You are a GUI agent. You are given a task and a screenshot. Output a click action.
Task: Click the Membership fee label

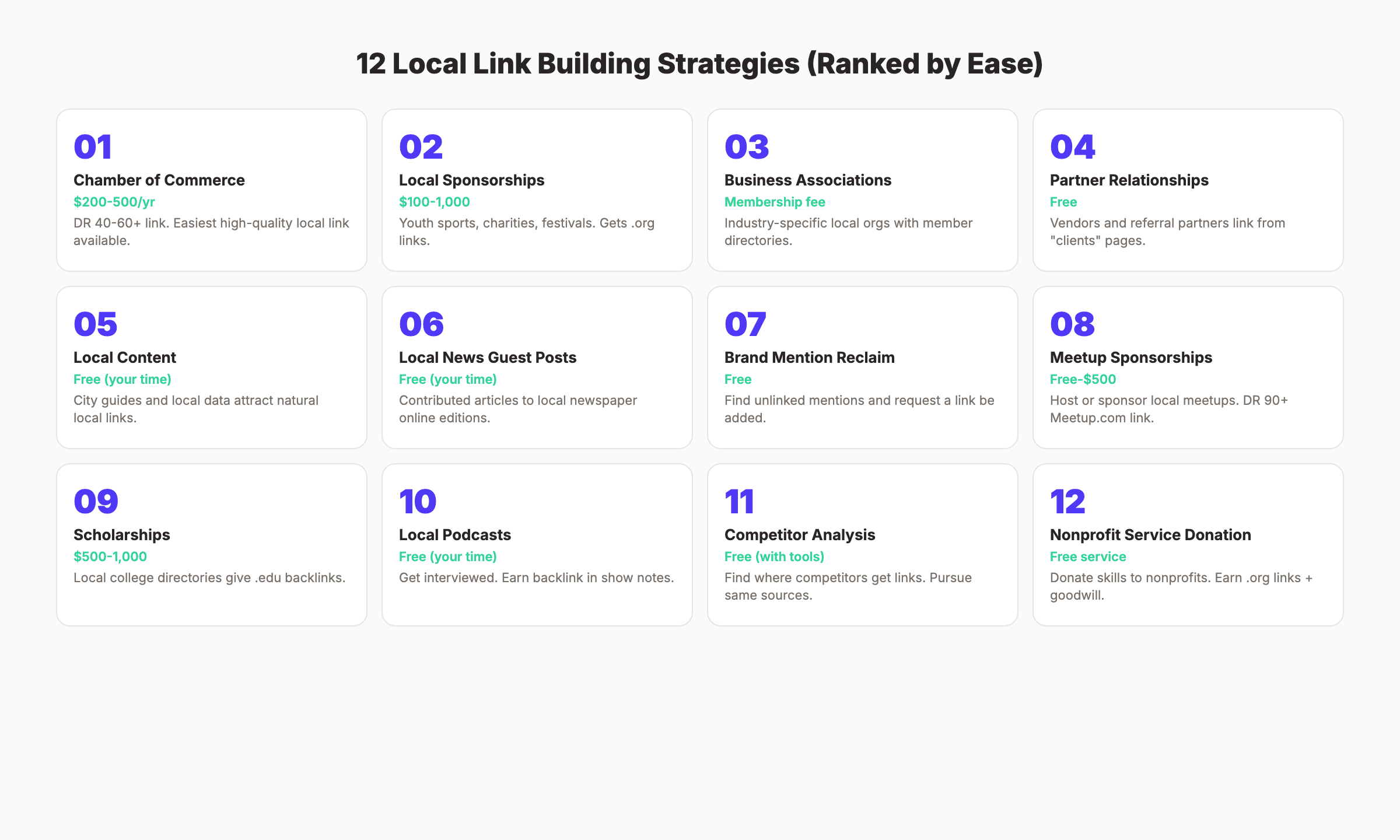(775, 202)
